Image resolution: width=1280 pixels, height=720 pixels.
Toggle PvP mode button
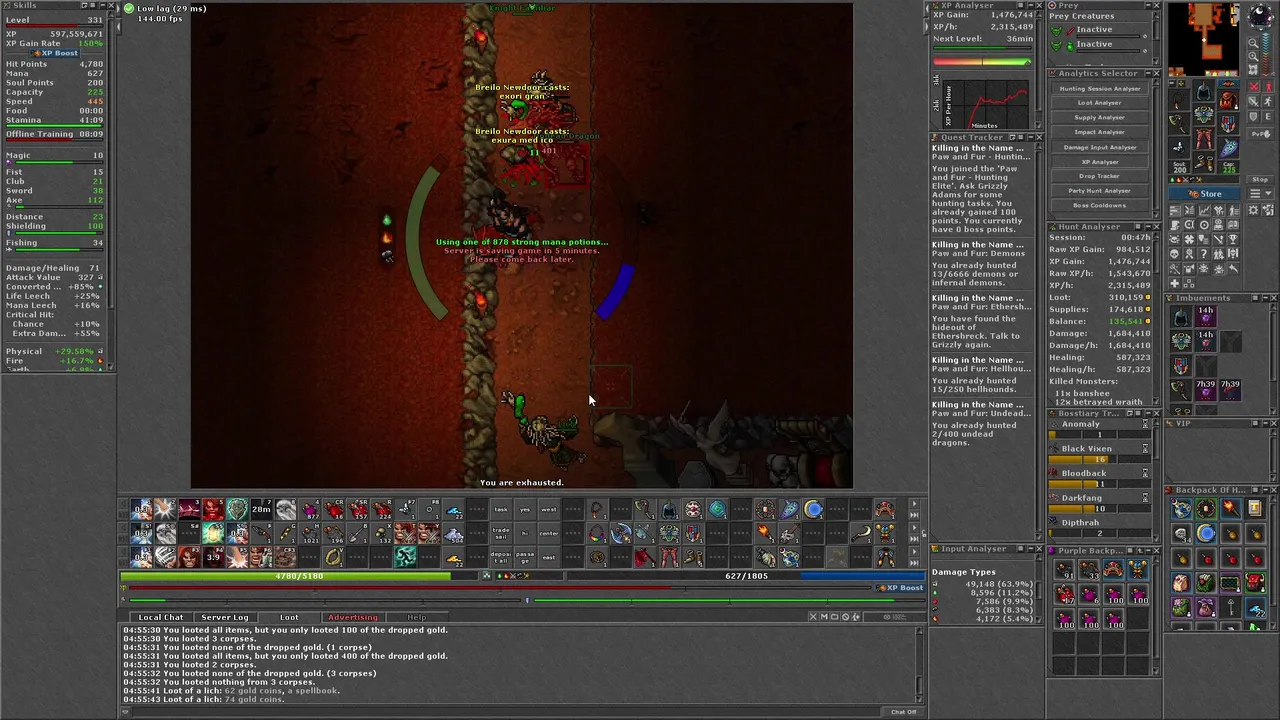tap(1260, 134)
